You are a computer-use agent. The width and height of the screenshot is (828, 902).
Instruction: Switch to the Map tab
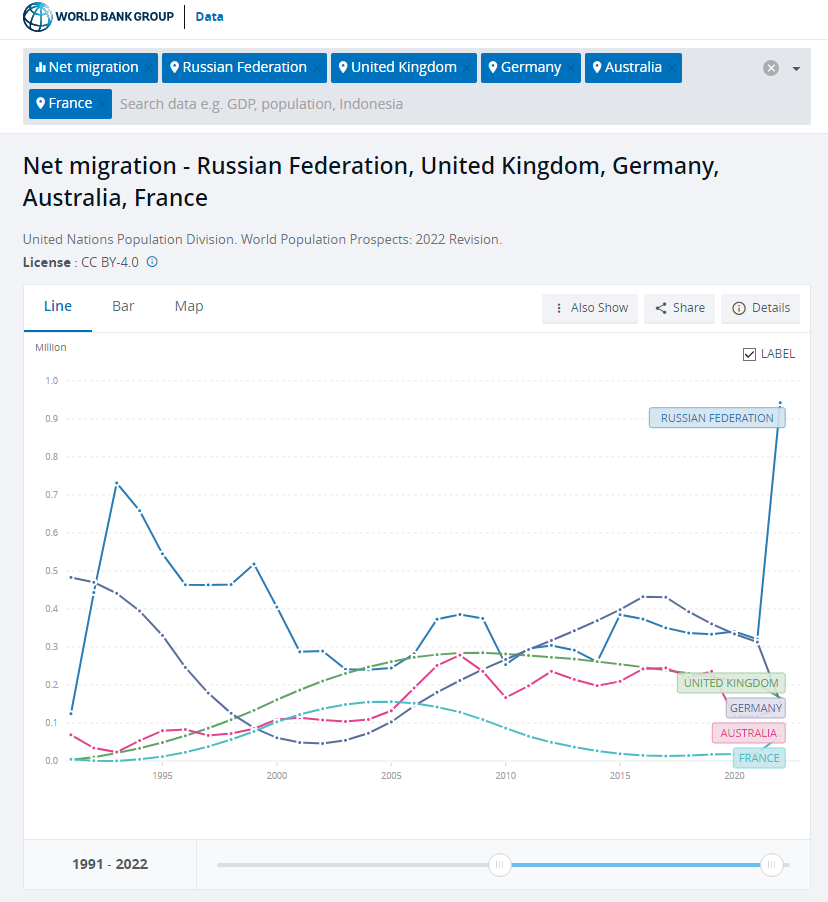click(189, 307)
